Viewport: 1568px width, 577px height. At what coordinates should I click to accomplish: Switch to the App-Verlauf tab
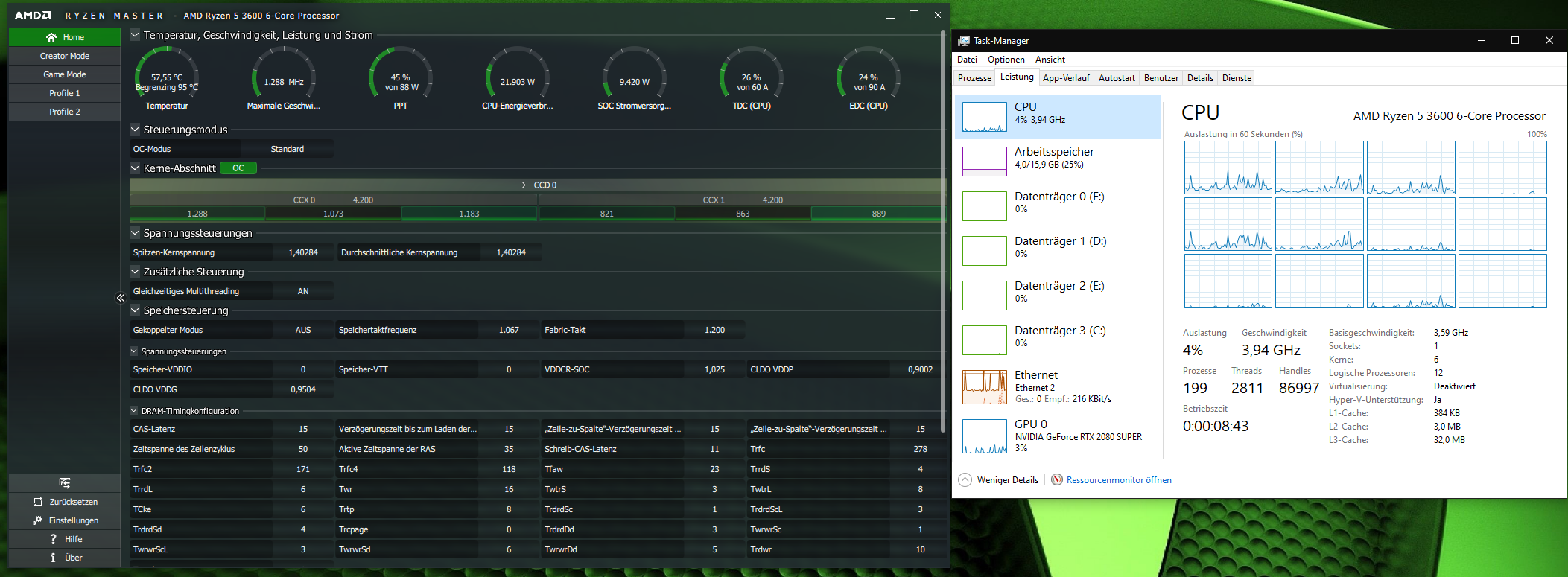1066,78
